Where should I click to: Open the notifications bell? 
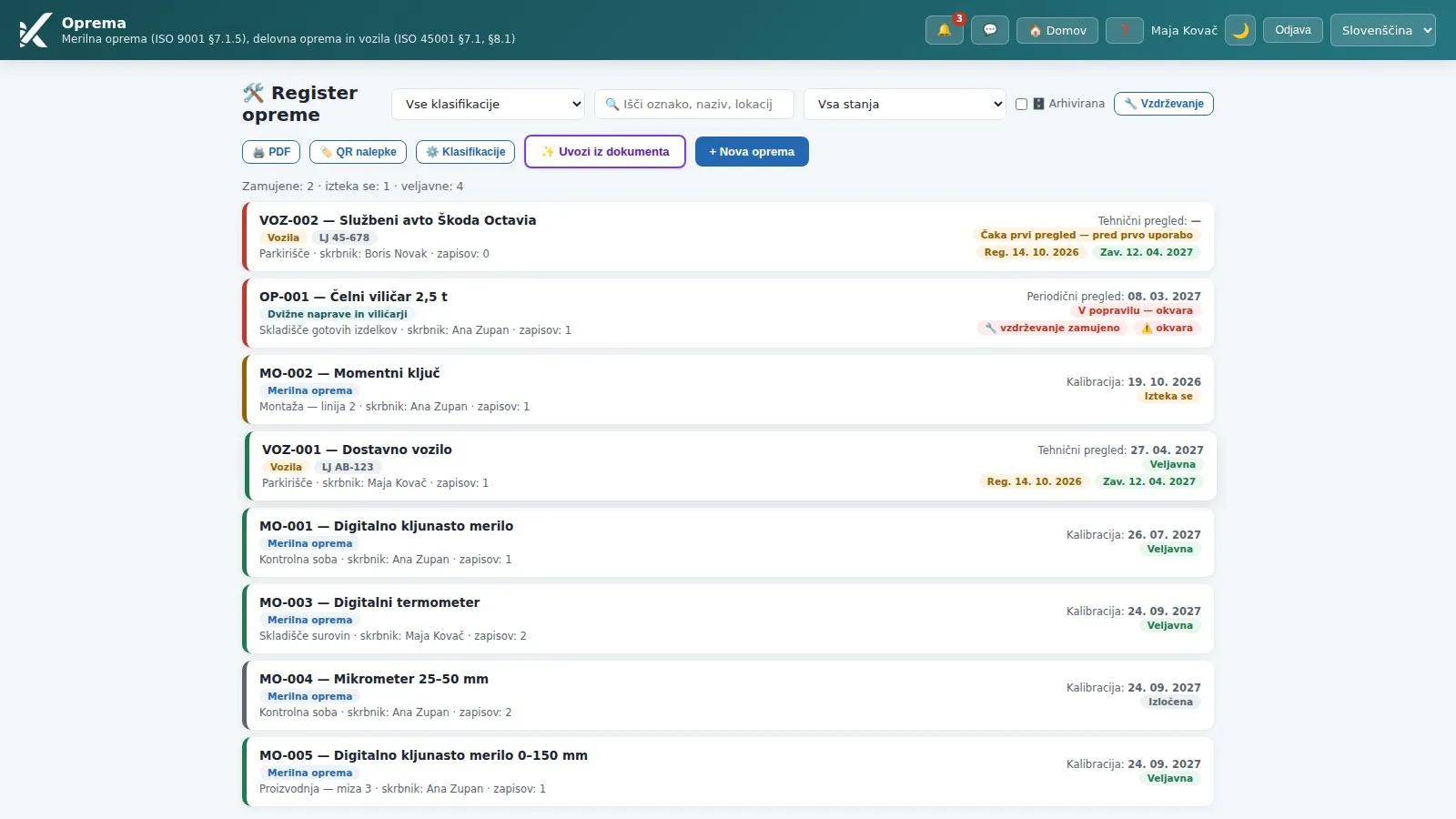click(944, 30)
